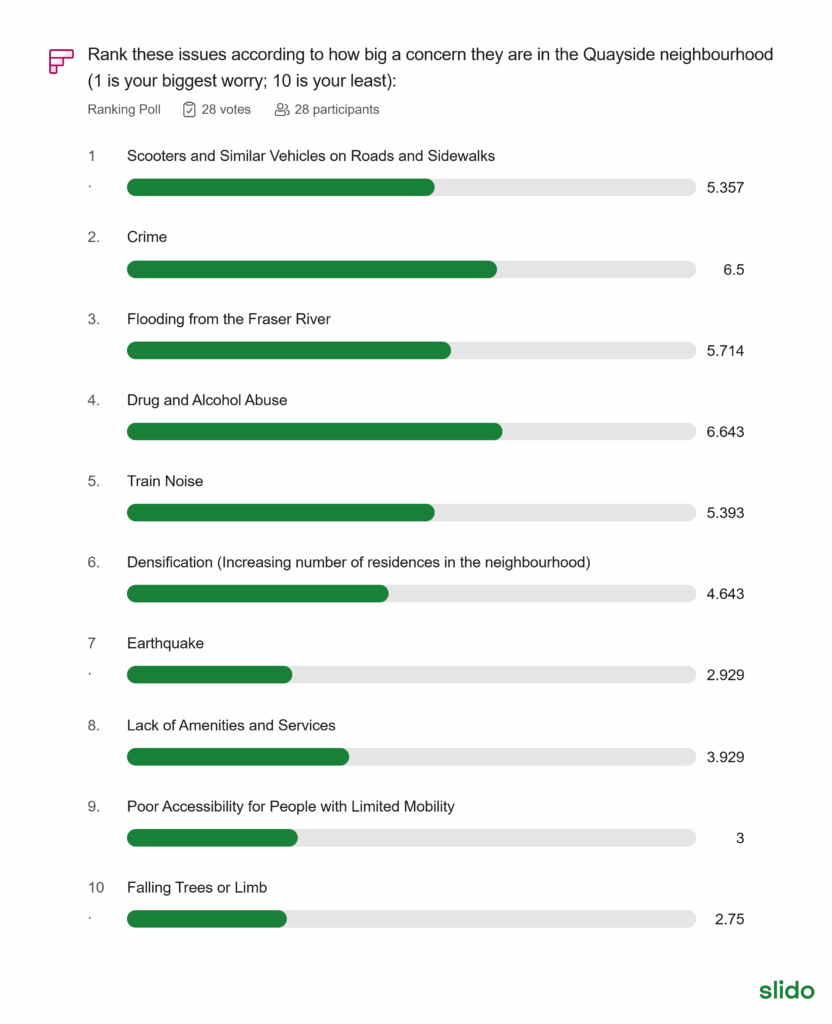Click the Poor Accessibility option label
This screenshot has width=832, height=1024.
click(290, 806)
